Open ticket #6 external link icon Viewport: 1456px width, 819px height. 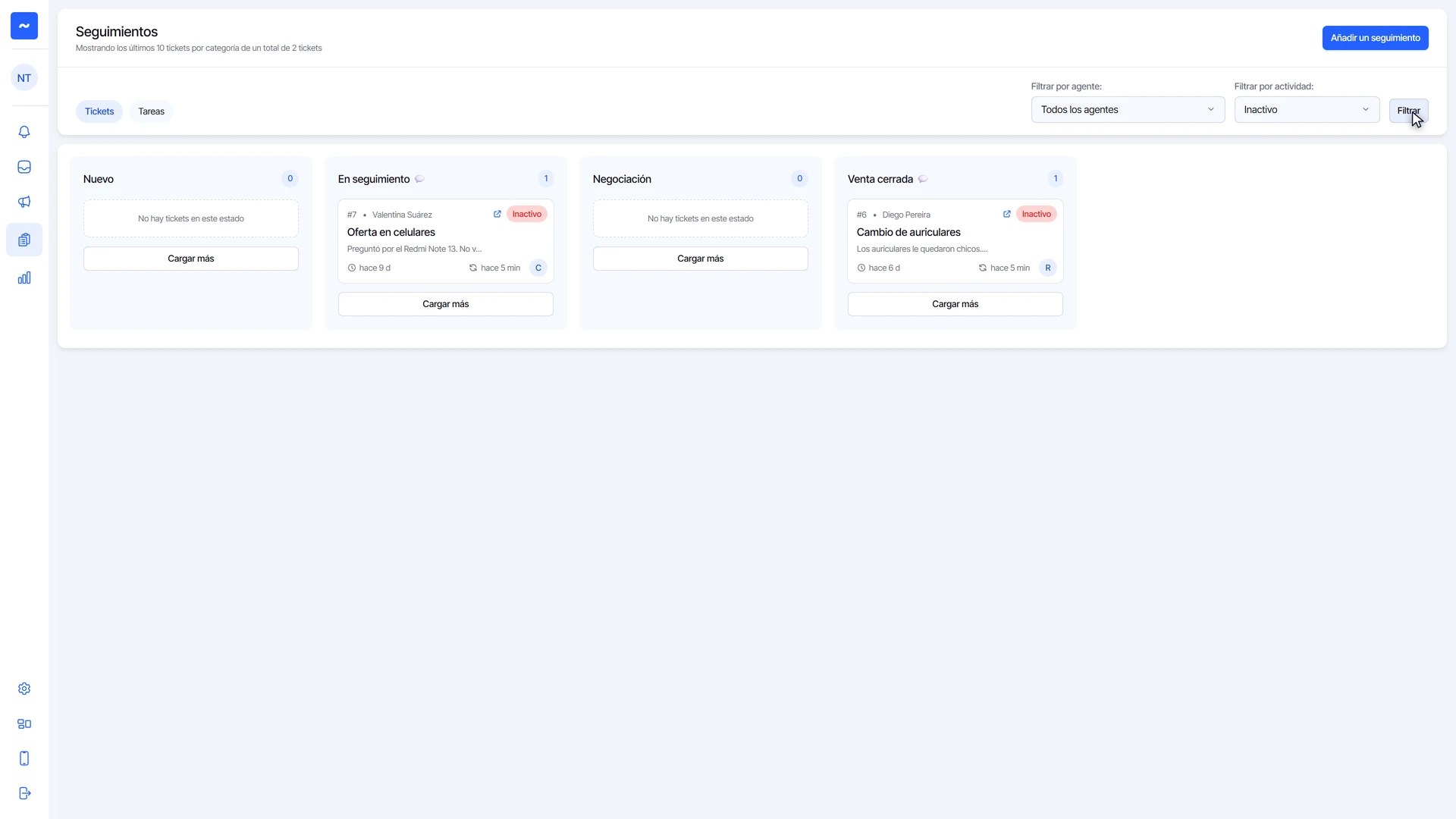(1007, 215)
